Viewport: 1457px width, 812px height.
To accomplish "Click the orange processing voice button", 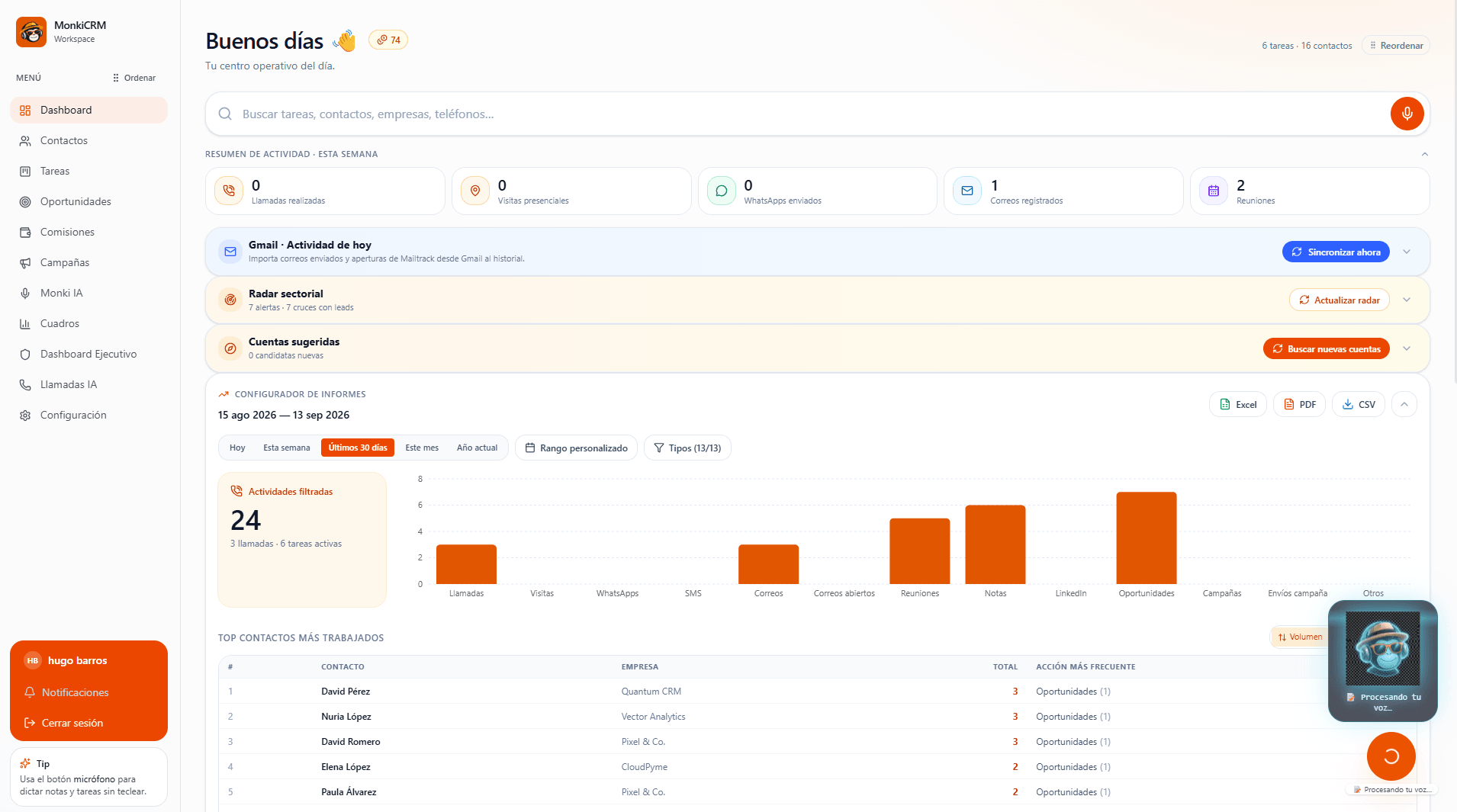I will 1391,756.
